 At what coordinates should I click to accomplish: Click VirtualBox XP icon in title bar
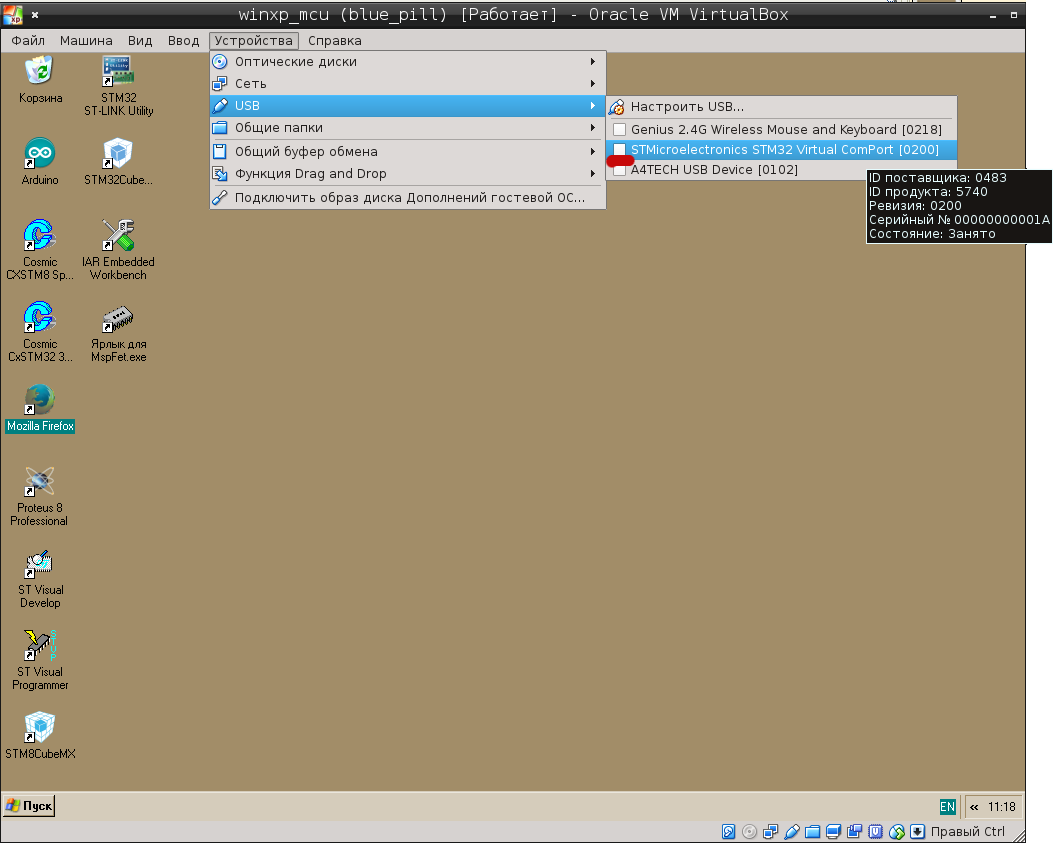tap(13, 14)
